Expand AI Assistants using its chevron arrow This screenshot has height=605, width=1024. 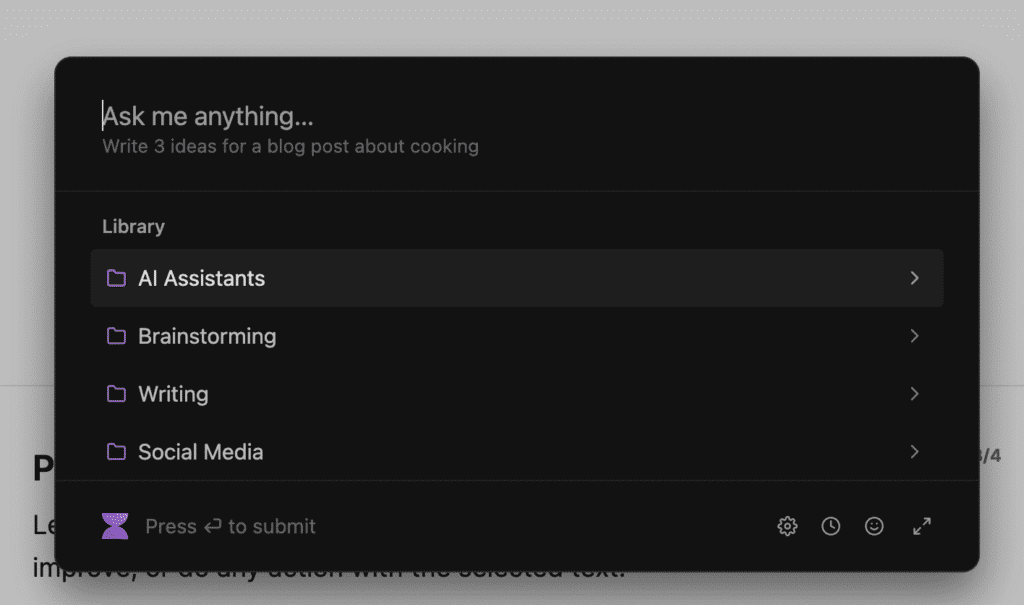tap(914, 278)
